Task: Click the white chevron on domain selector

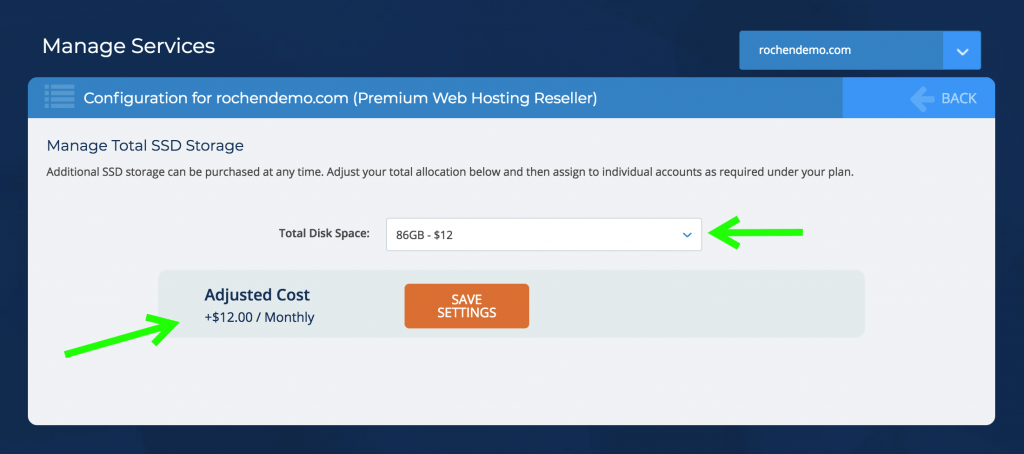Action: coord(962,51)
